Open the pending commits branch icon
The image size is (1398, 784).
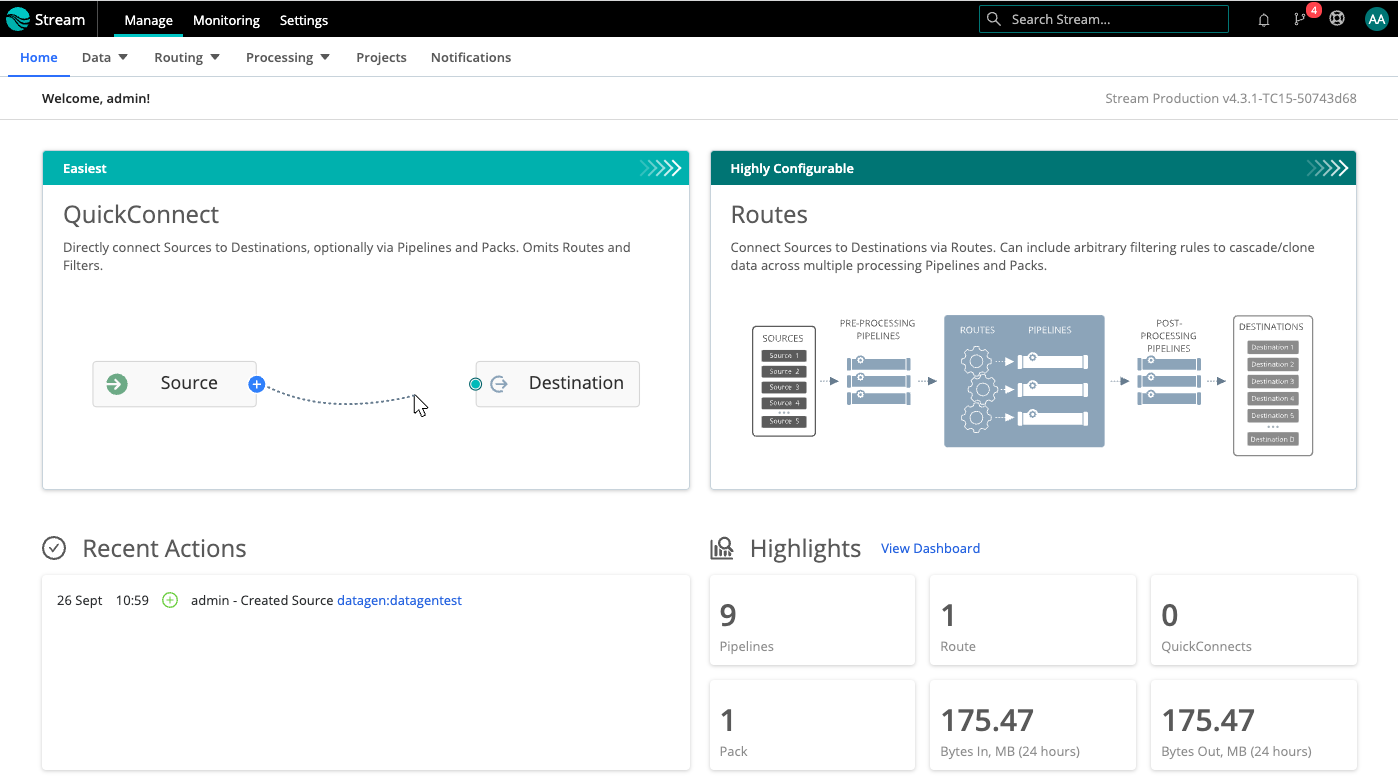click(1298, 19)
